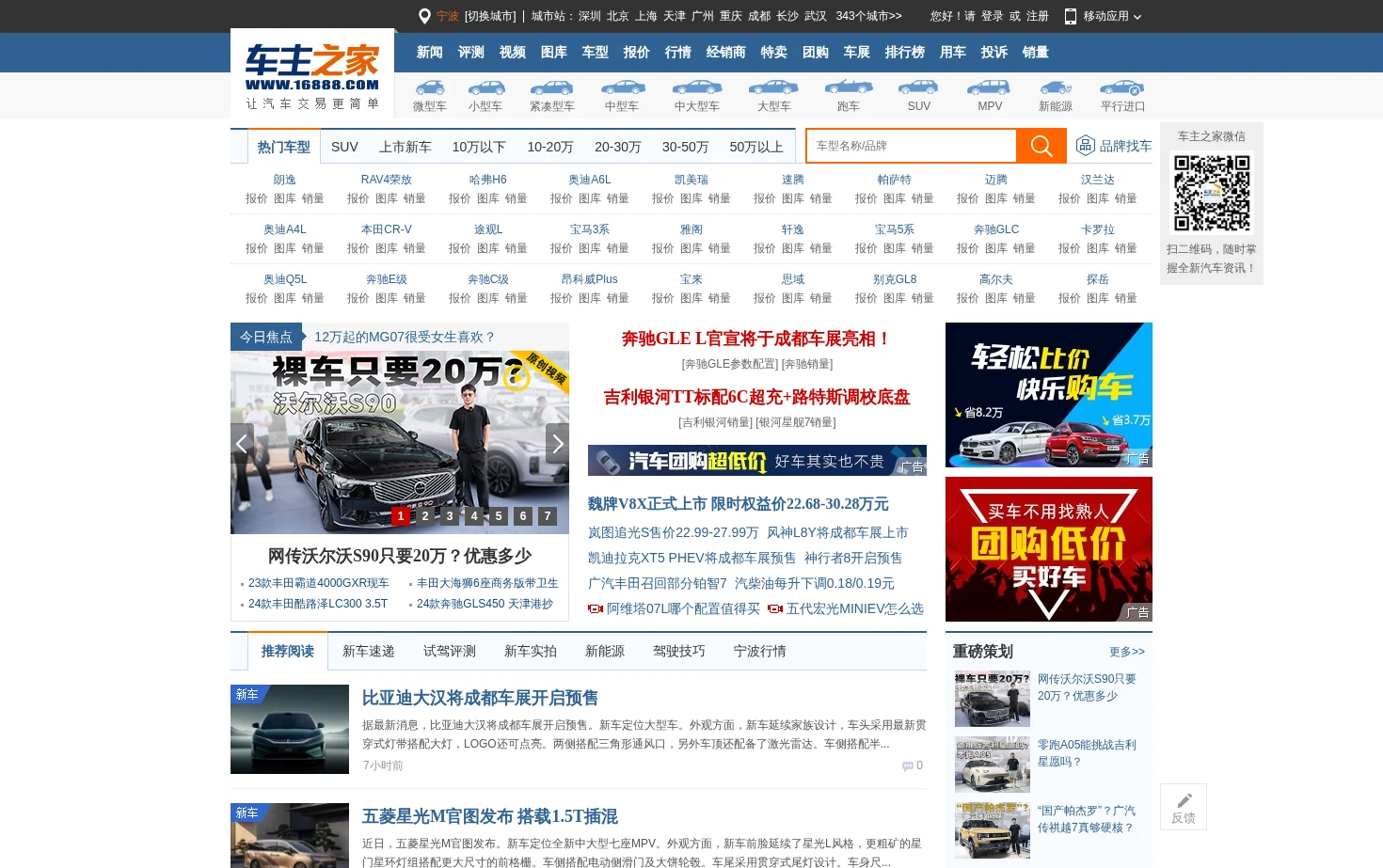Screen dimensions: 1383x868
Task: Open 品牌找车 brand finder icon
Action: point(1085,145)
